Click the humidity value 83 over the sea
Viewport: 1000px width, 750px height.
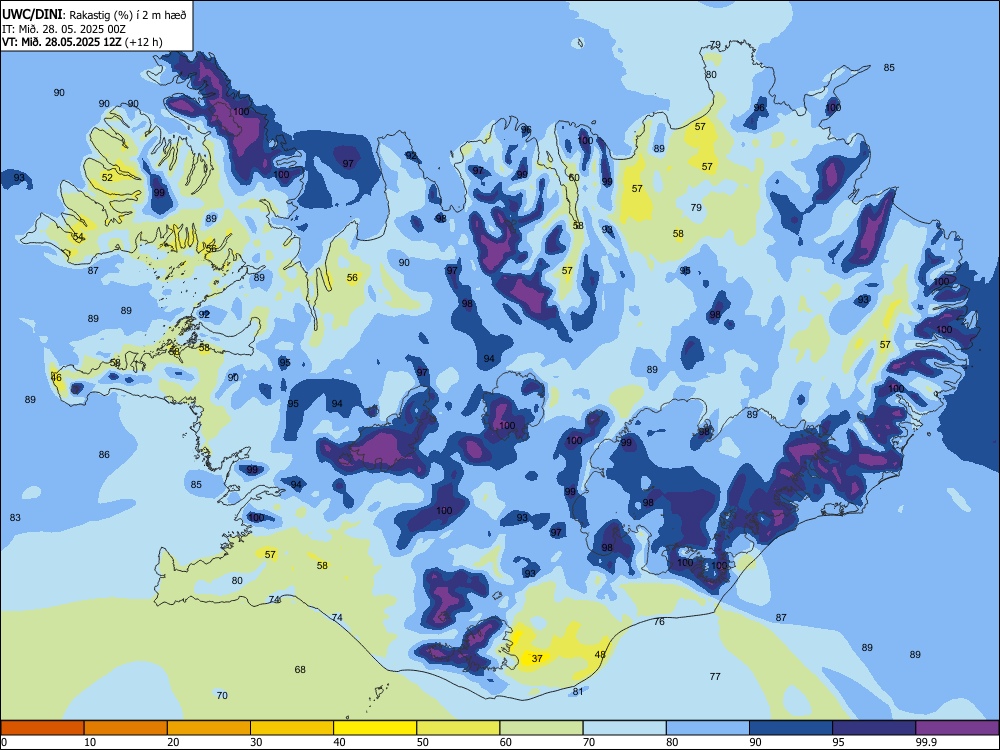[15, 517]
